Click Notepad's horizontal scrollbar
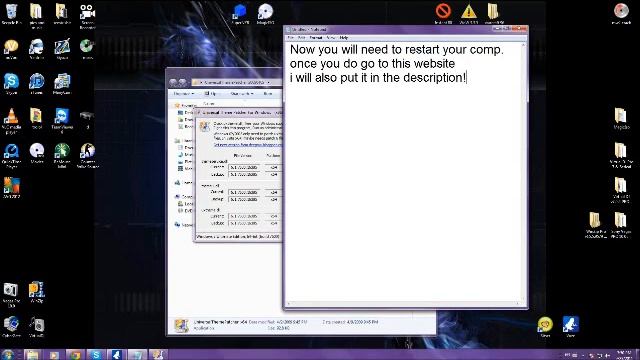 [403, 304]
